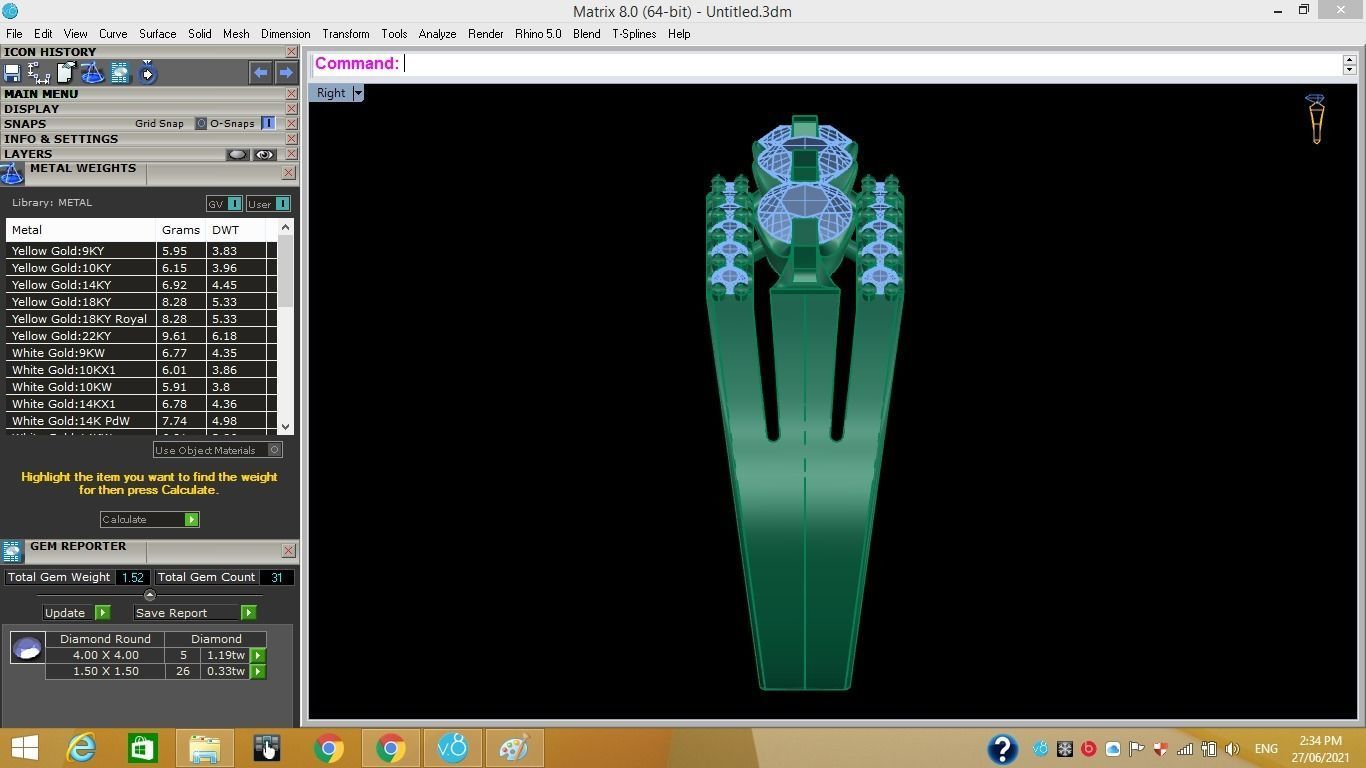The height and width of the screenshot is (768, 1366).
Task: Open Windows Store from taskbar
Action: tap(142, 748)
